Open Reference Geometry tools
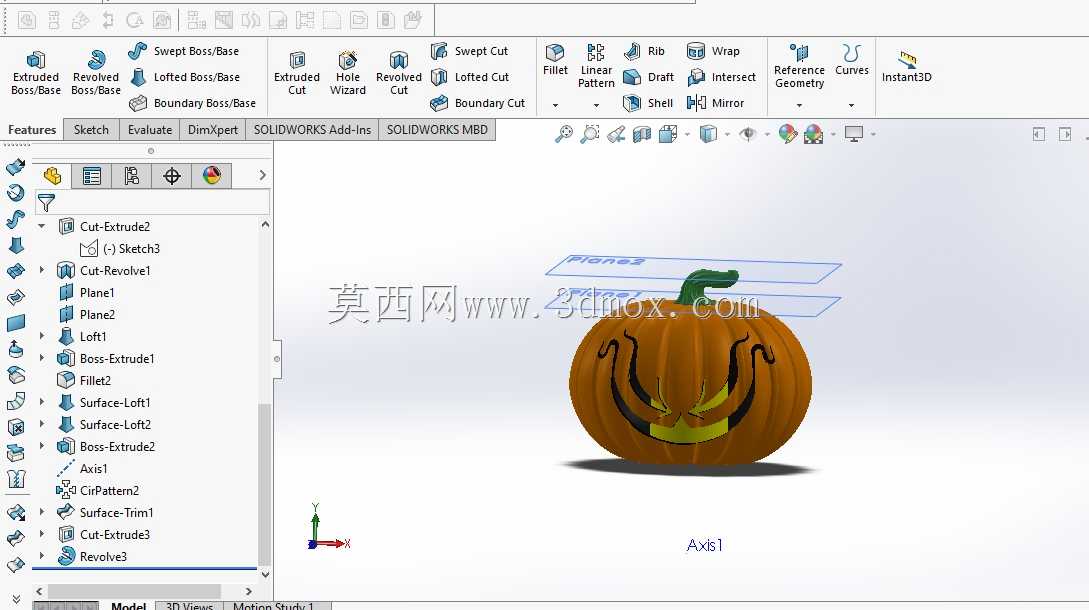 (x=799, y=66)
